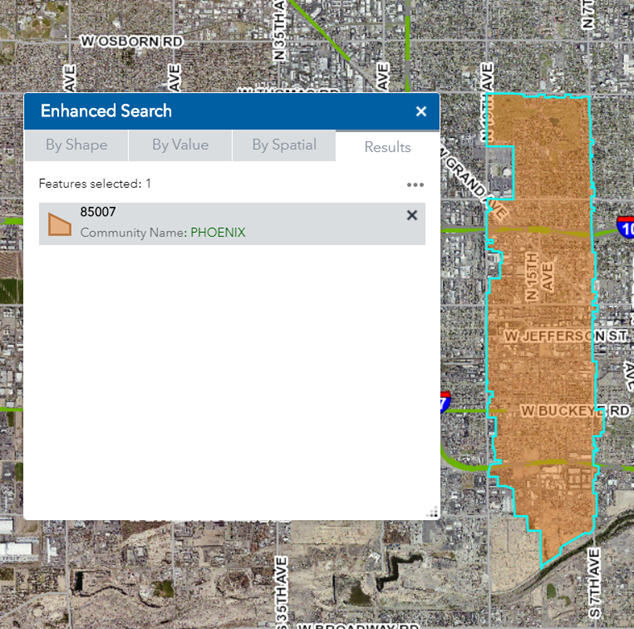Close the Enhanced Search panel
634x629 pixels.
[421, 111]
